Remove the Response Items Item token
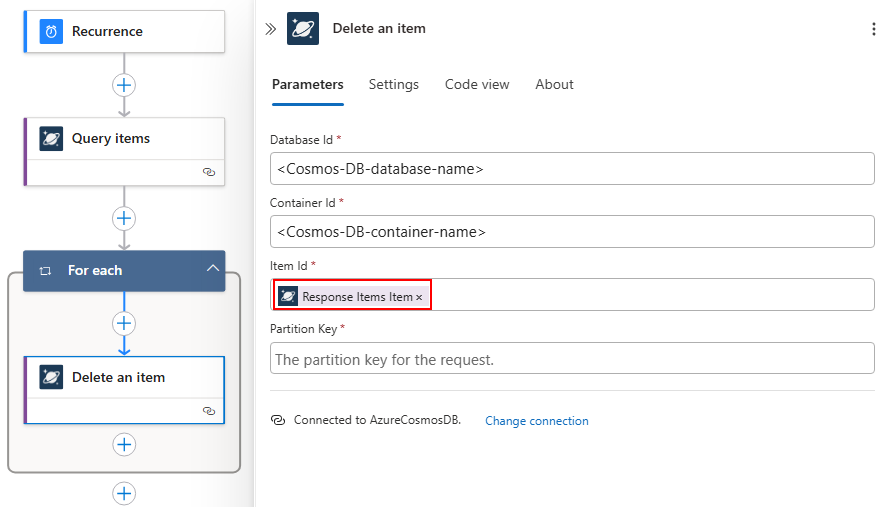Screen dimensions: 881x508 [419, 297]
